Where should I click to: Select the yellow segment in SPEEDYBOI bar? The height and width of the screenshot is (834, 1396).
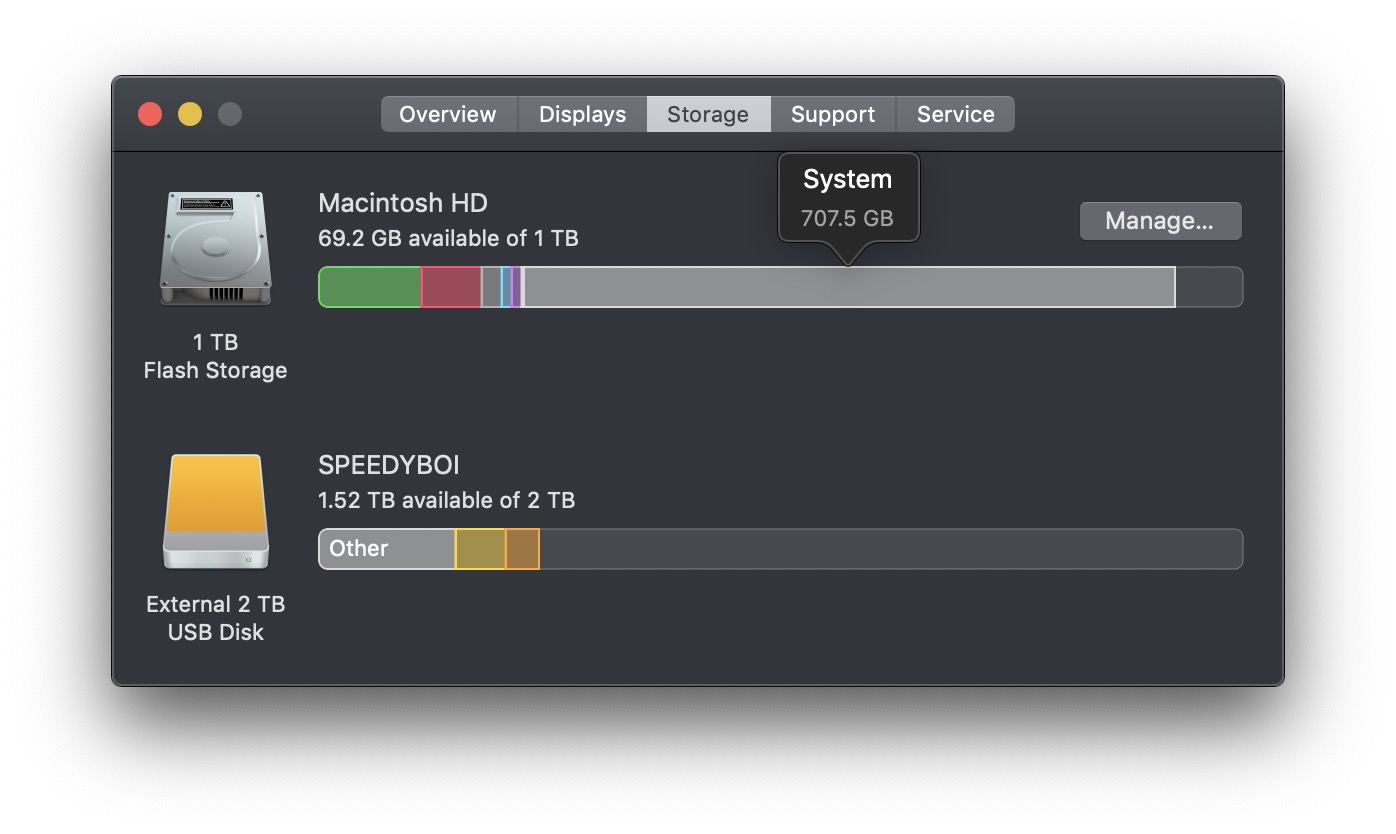(480, 549)
